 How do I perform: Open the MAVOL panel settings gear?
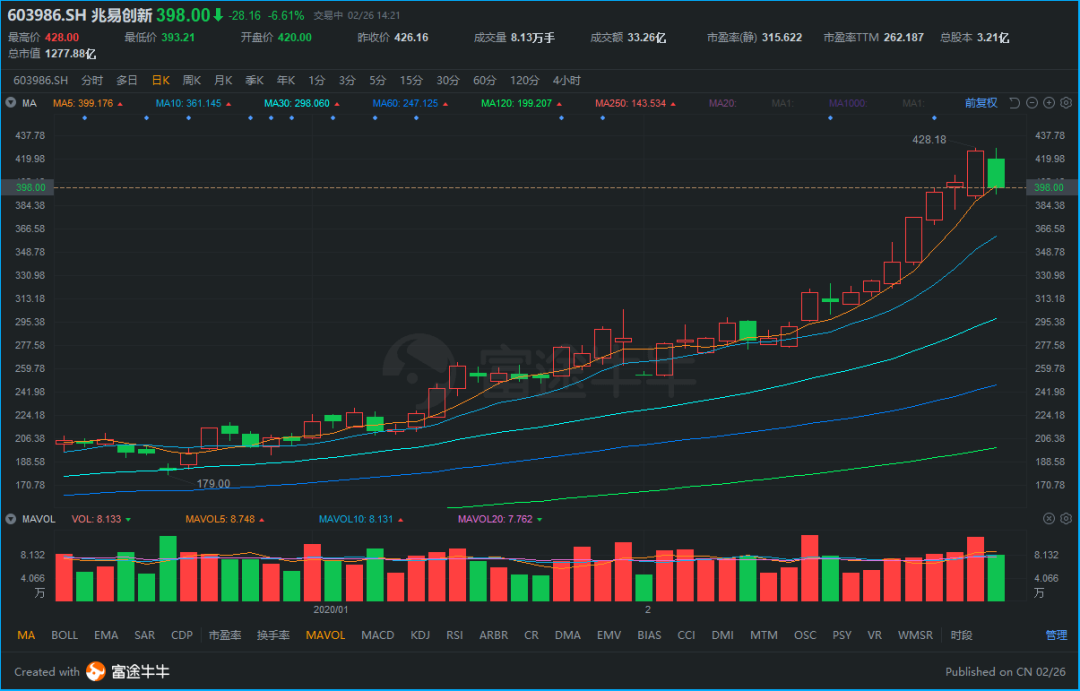click(x=1066, y=519)
